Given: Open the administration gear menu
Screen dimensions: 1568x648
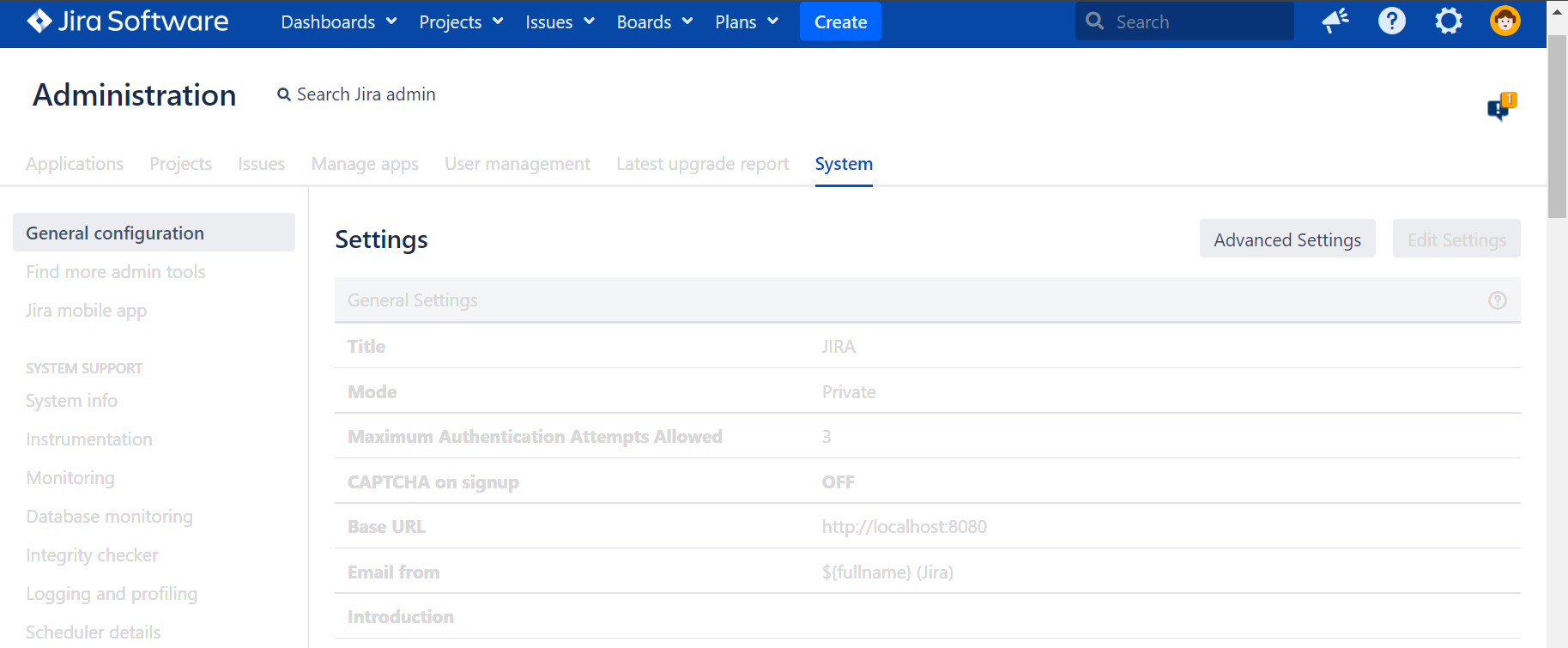Looking at the screenshot, I should (1449, 21).
